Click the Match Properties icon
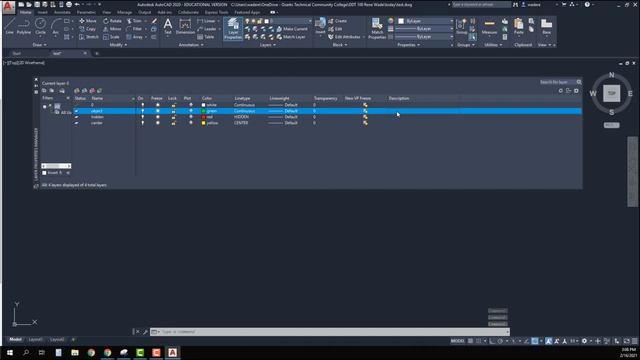The image size is (640, 360). click(377, 29)
